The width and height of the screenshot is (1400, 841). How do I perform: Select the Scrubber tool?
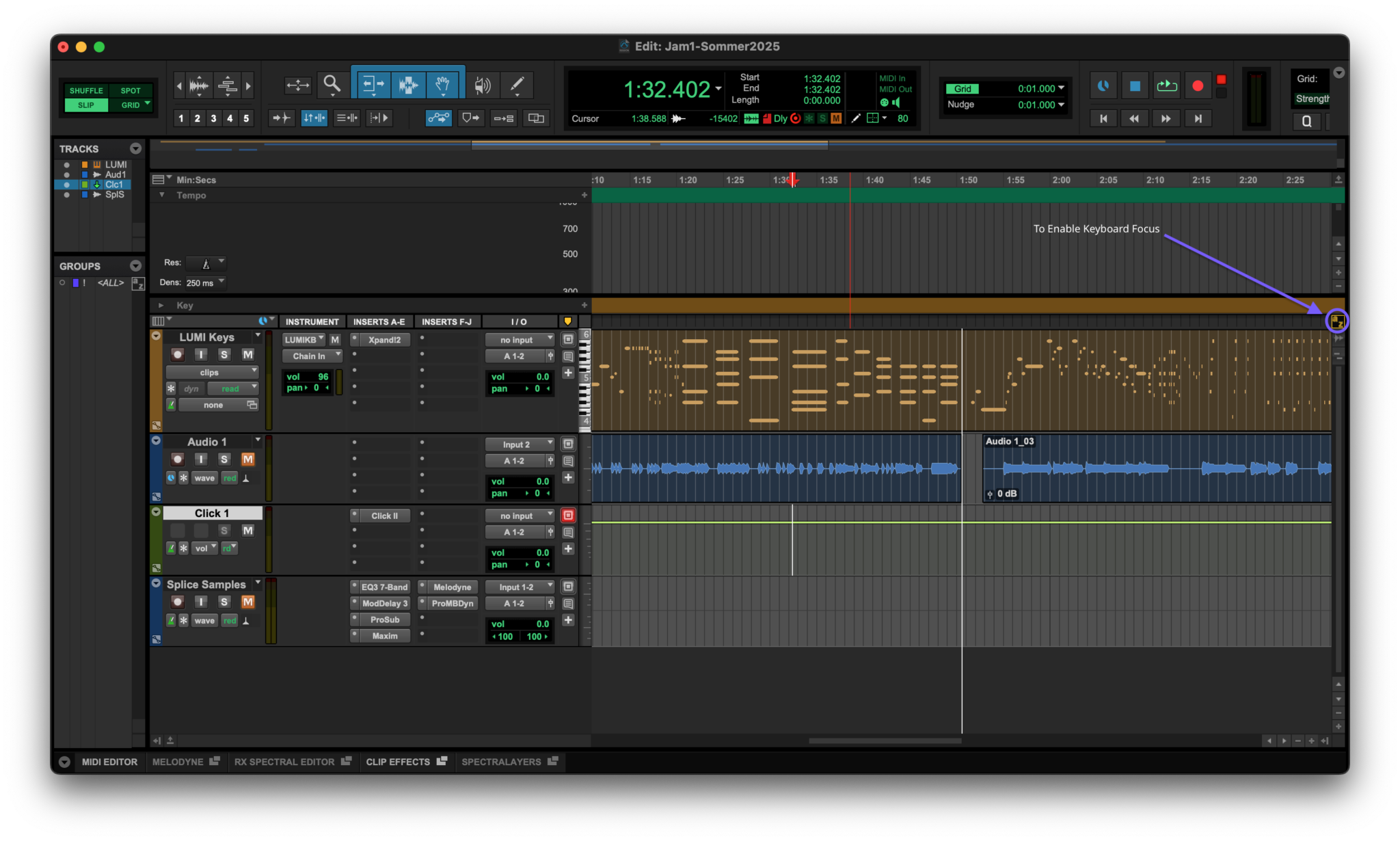click(x=483, y=85)
